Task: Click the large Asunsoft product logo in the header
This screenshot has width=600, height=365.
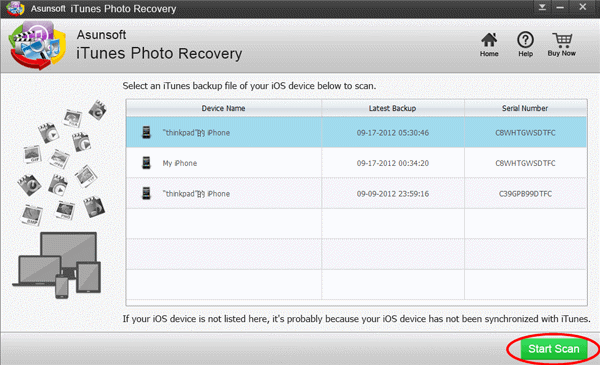Action: point(38,46)
